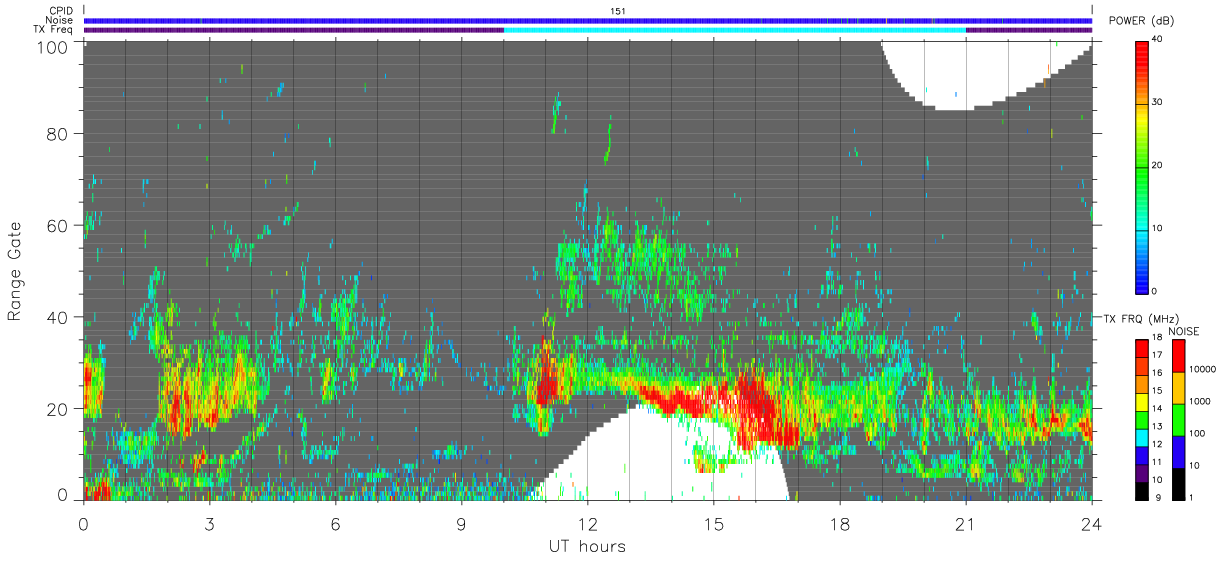Click the NOISE legend title
1228x567 pixels.
point(1184,331)
